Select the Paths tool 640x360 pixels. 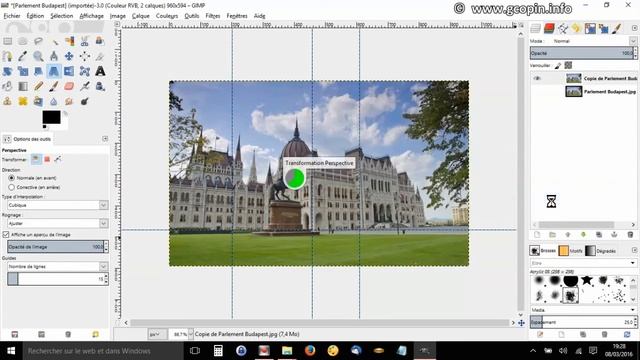tap(7, 56)
